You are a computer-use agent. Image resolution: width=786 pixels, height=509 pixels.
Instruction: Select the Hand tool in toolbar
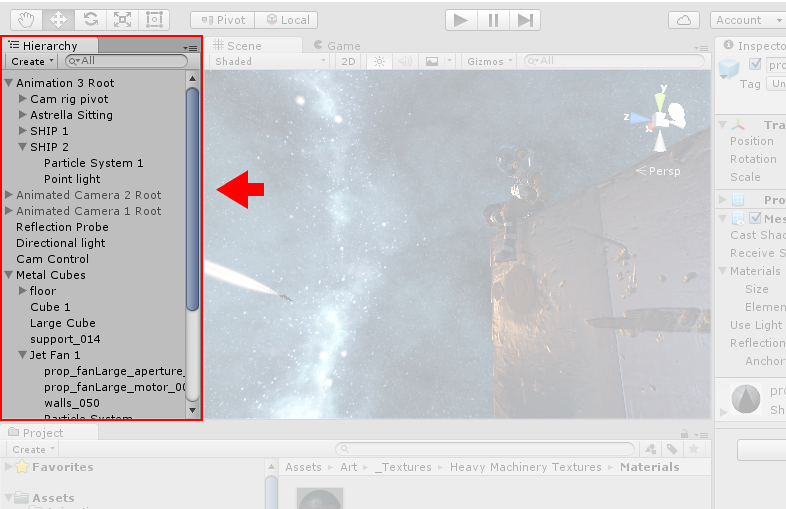(26, 20)
